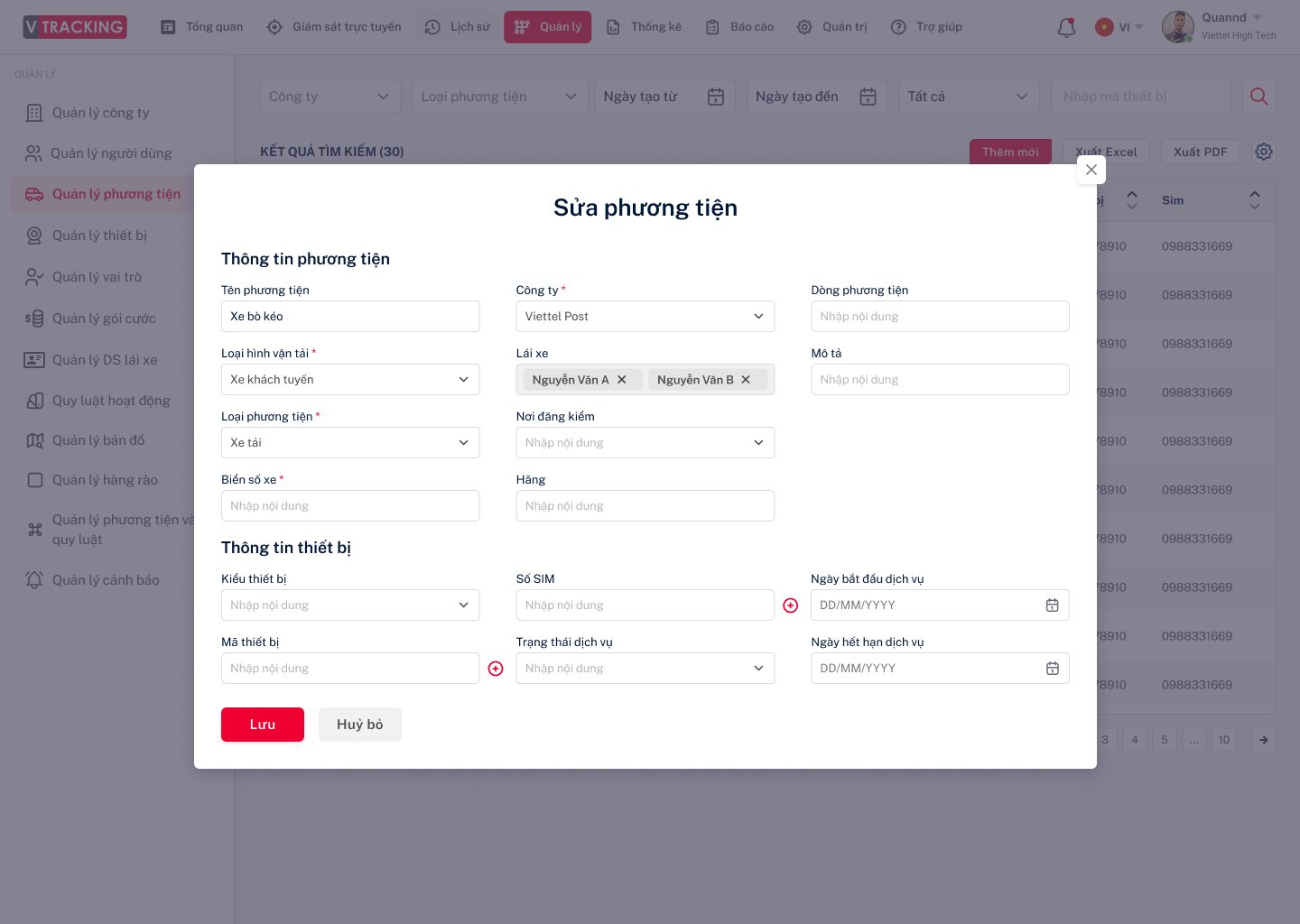Screen dimensions: 1300x924
Task: Click the red search magnifier icon
Action: (x=1259, y=97)
